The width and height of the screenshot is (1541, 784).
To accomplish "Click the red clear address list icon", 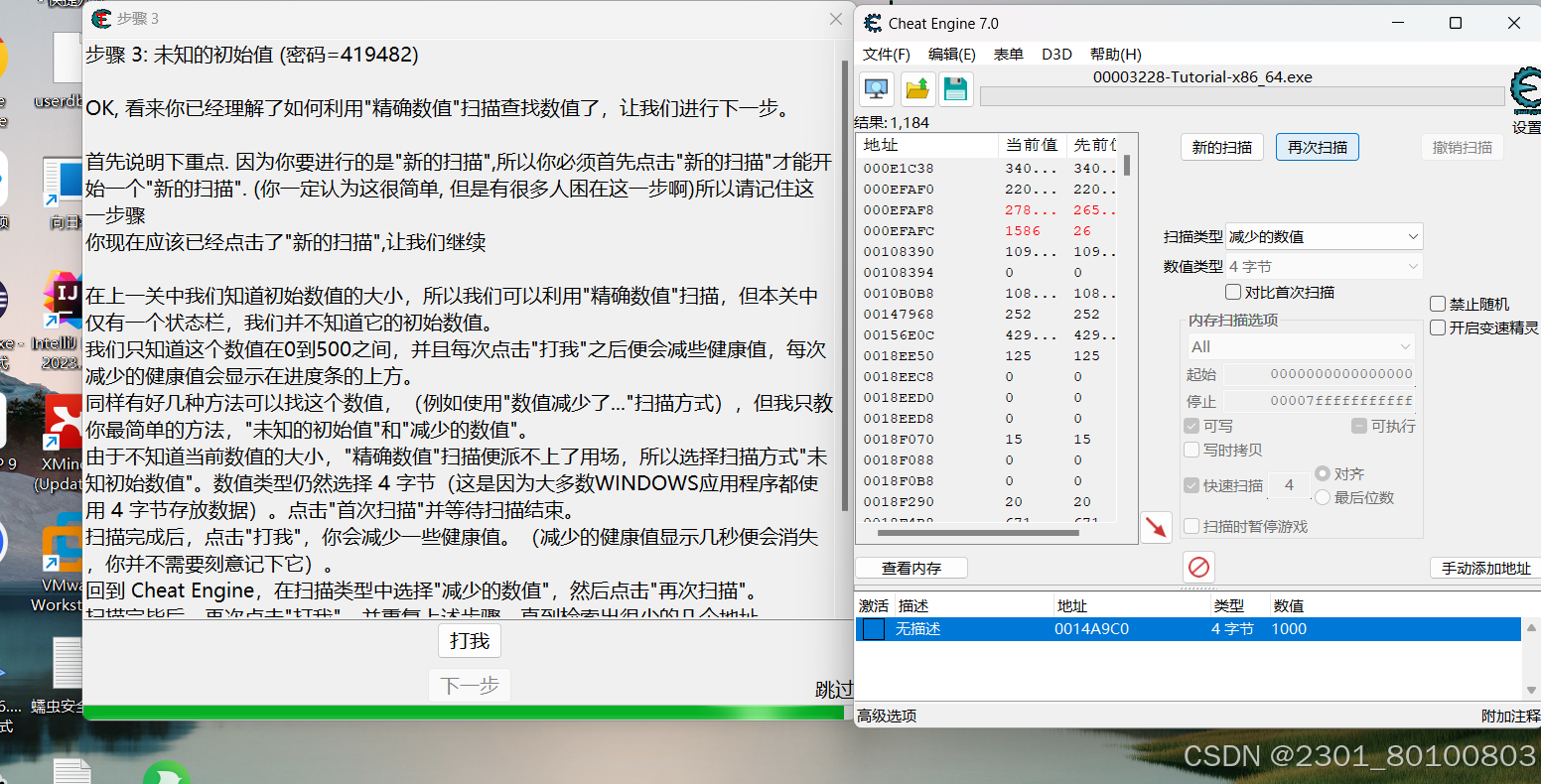I will pos(1198,568).
